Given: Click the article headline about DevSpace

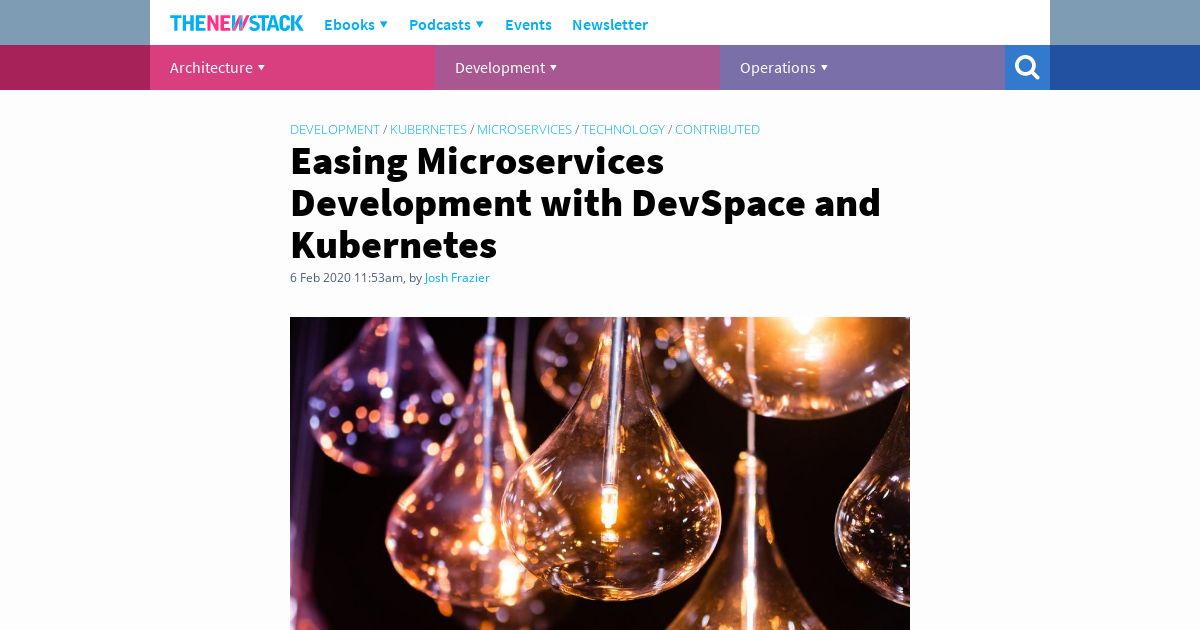Looking at the screenshot, I should pos(585,203).
